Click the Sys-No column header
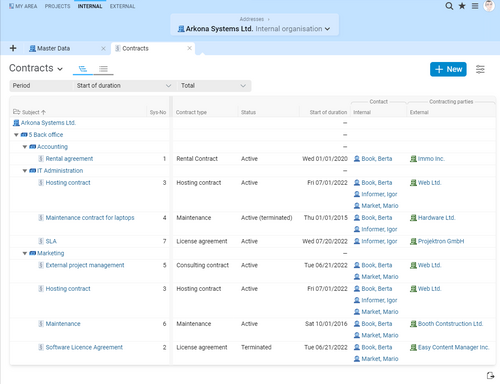The image size is (500, 384). coord(158,112)
